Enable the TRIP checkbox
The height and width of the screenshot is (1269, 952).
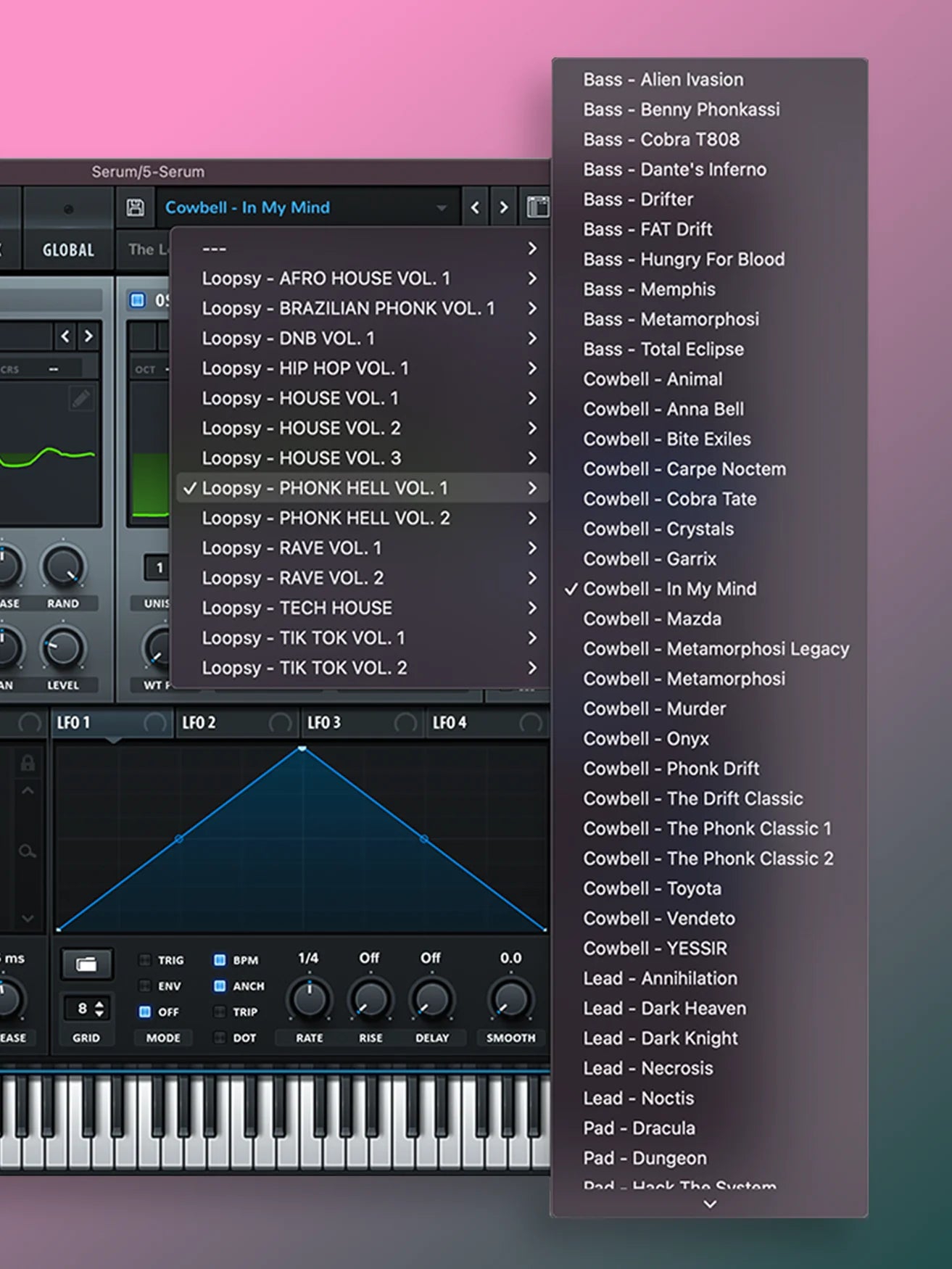(x=220, y=1012)
